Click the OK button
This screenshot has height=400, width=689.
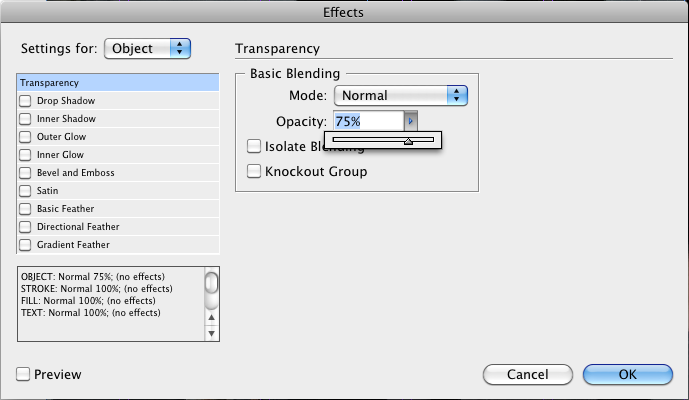pos(627,374)
